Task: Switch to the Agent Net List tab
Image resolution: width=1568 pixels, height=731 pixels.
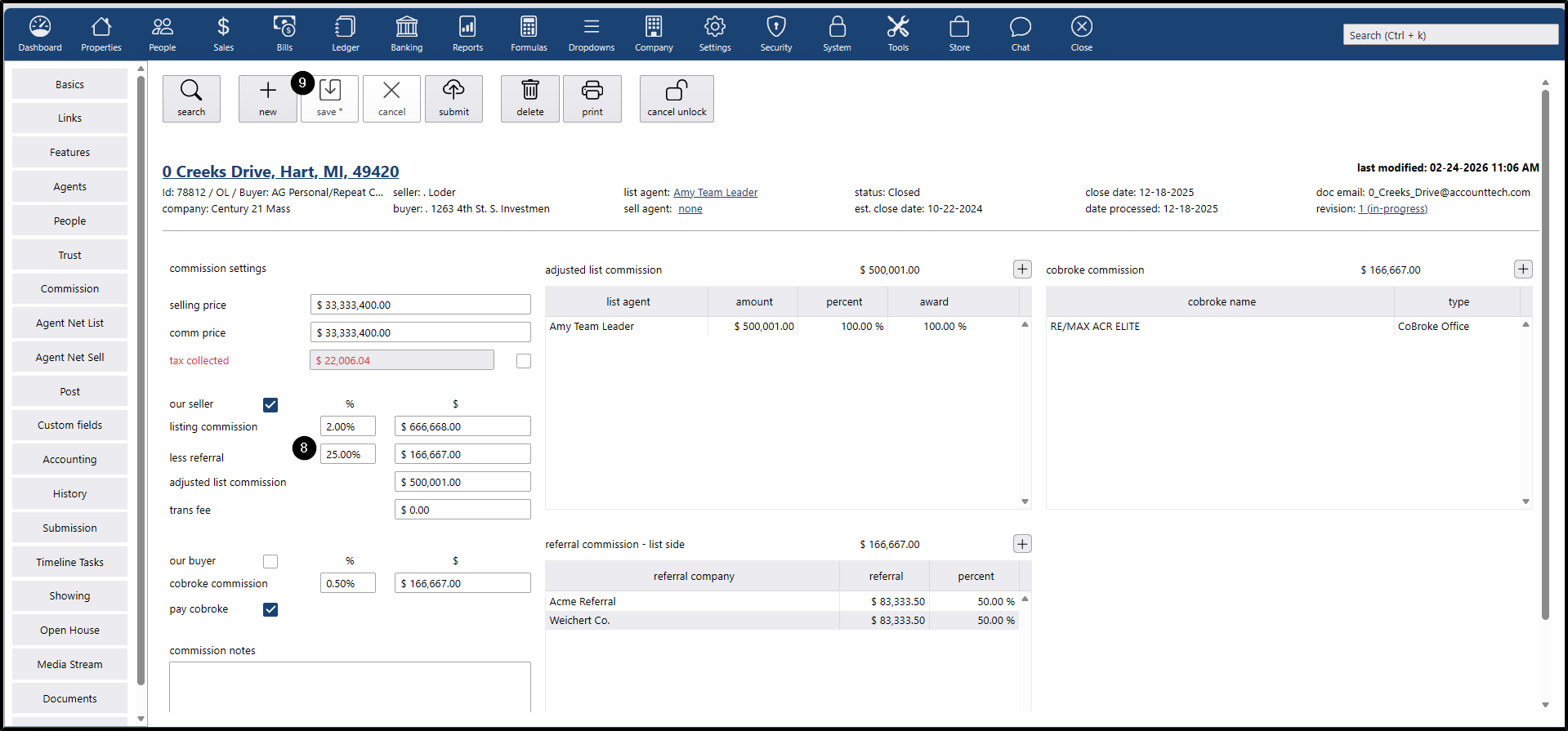Action: tap(69, 323)
